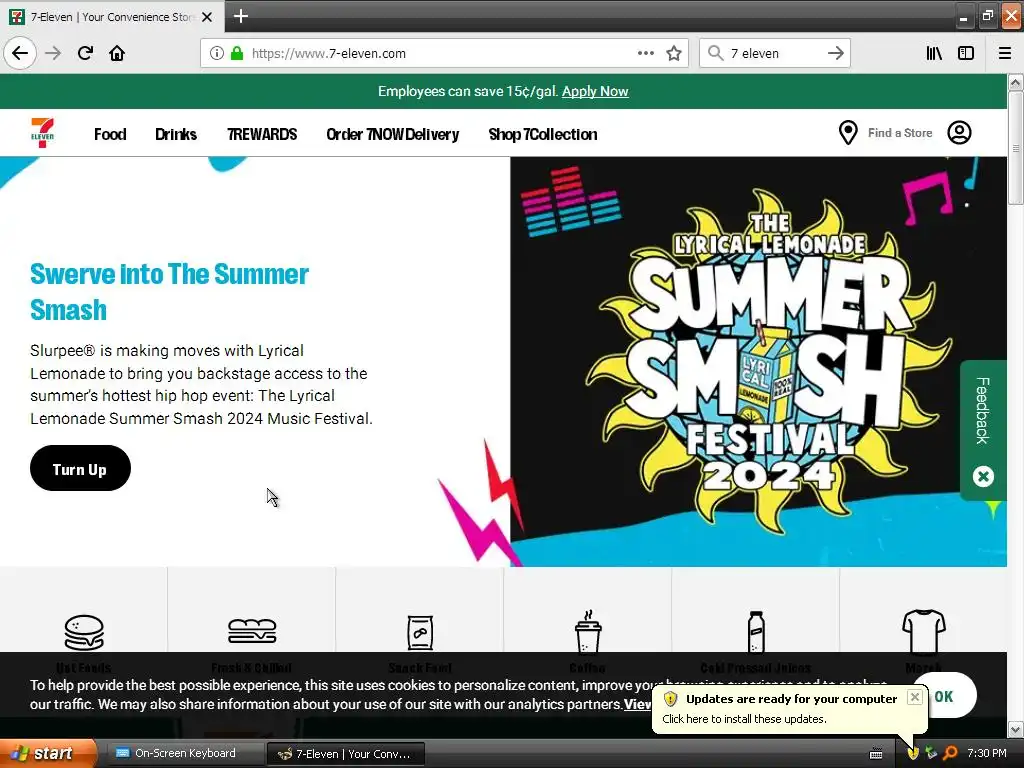Image resolution: width=1024 pixels, height=768 pixels.
Task: Select the 7-Eleven taskbar window button
Action: coord(346,754)
